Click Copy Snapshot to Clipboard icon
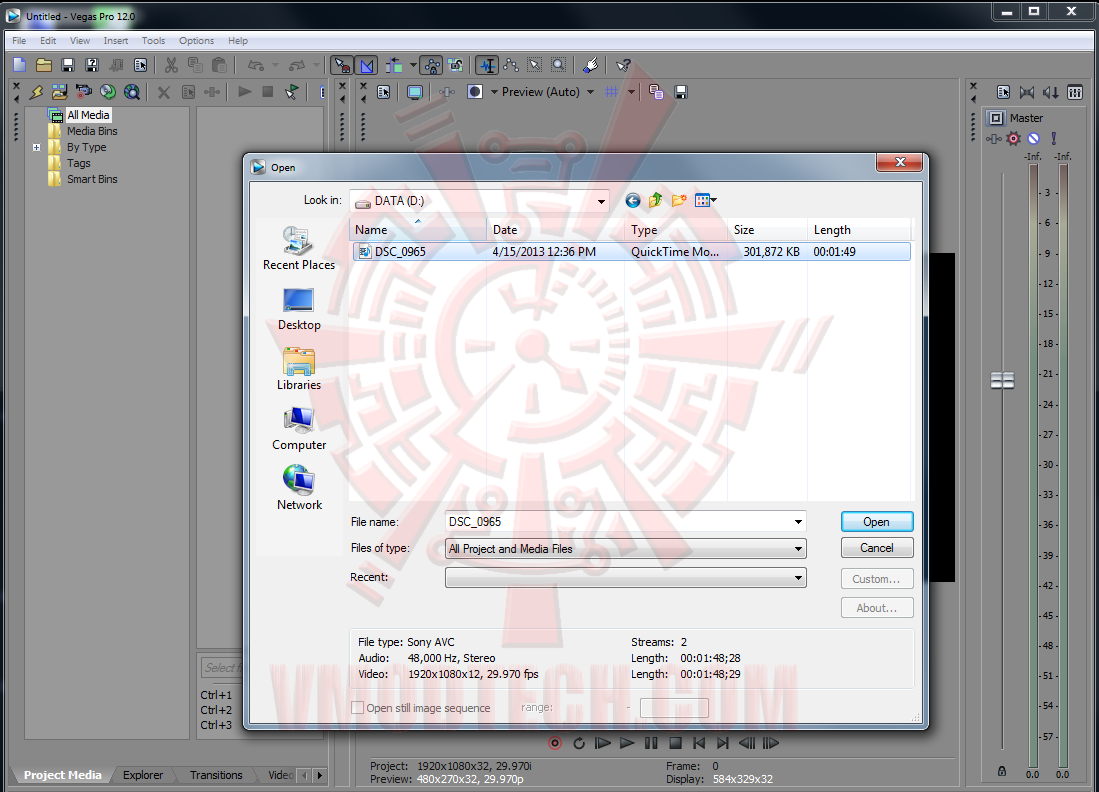1099x792 pixels. click(x=656, y=92)
